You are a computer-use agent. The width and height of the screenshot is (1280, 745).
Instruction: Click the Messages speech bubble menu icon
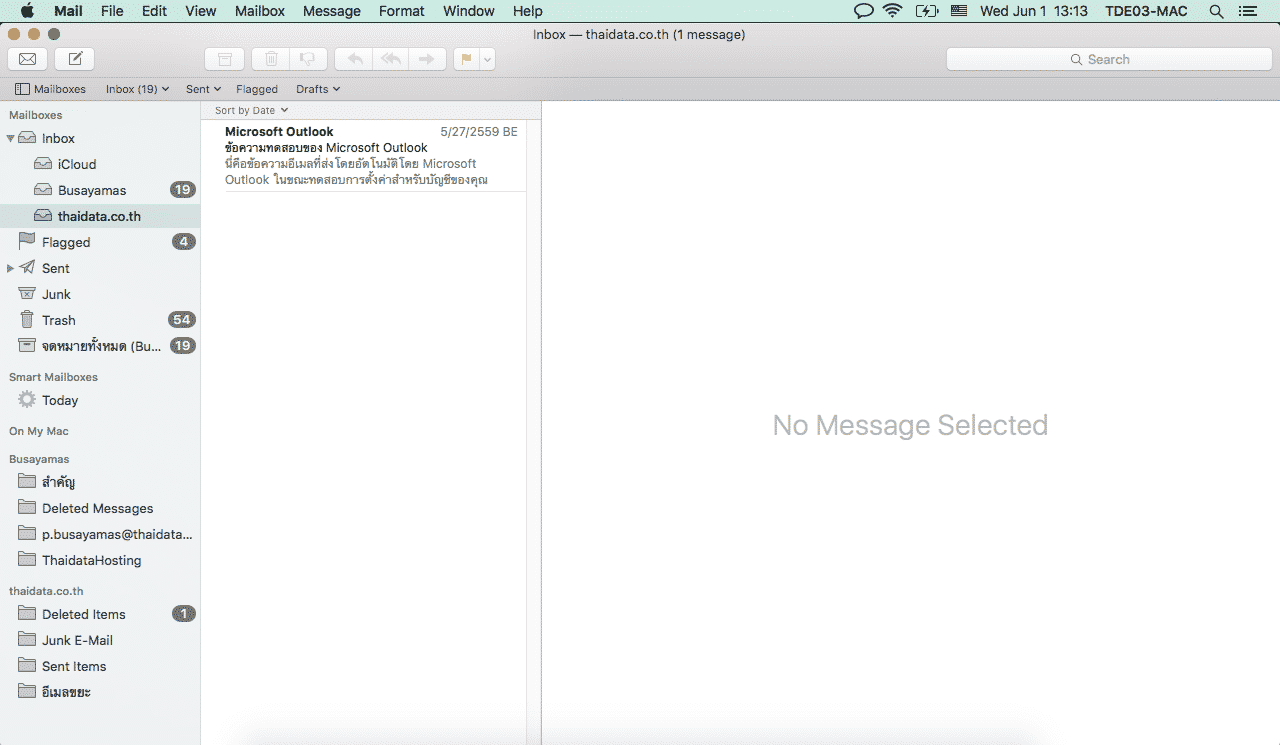(863, 11)
